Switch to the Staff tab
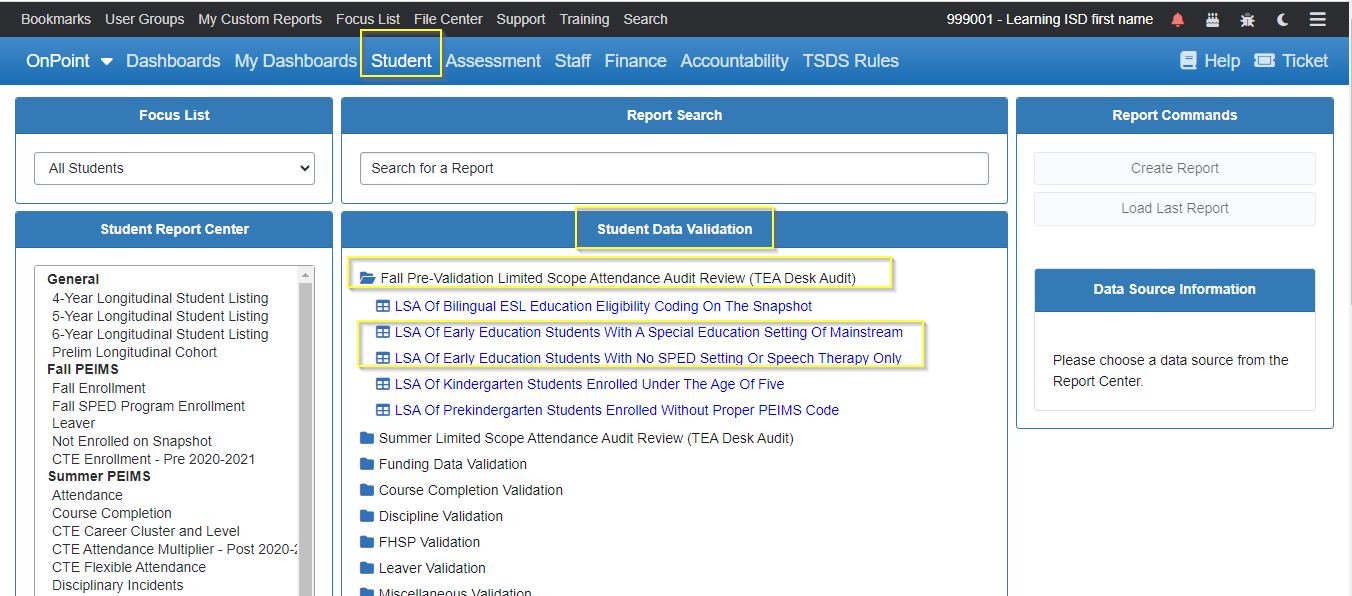1352x596 pixels. point(573,61)
